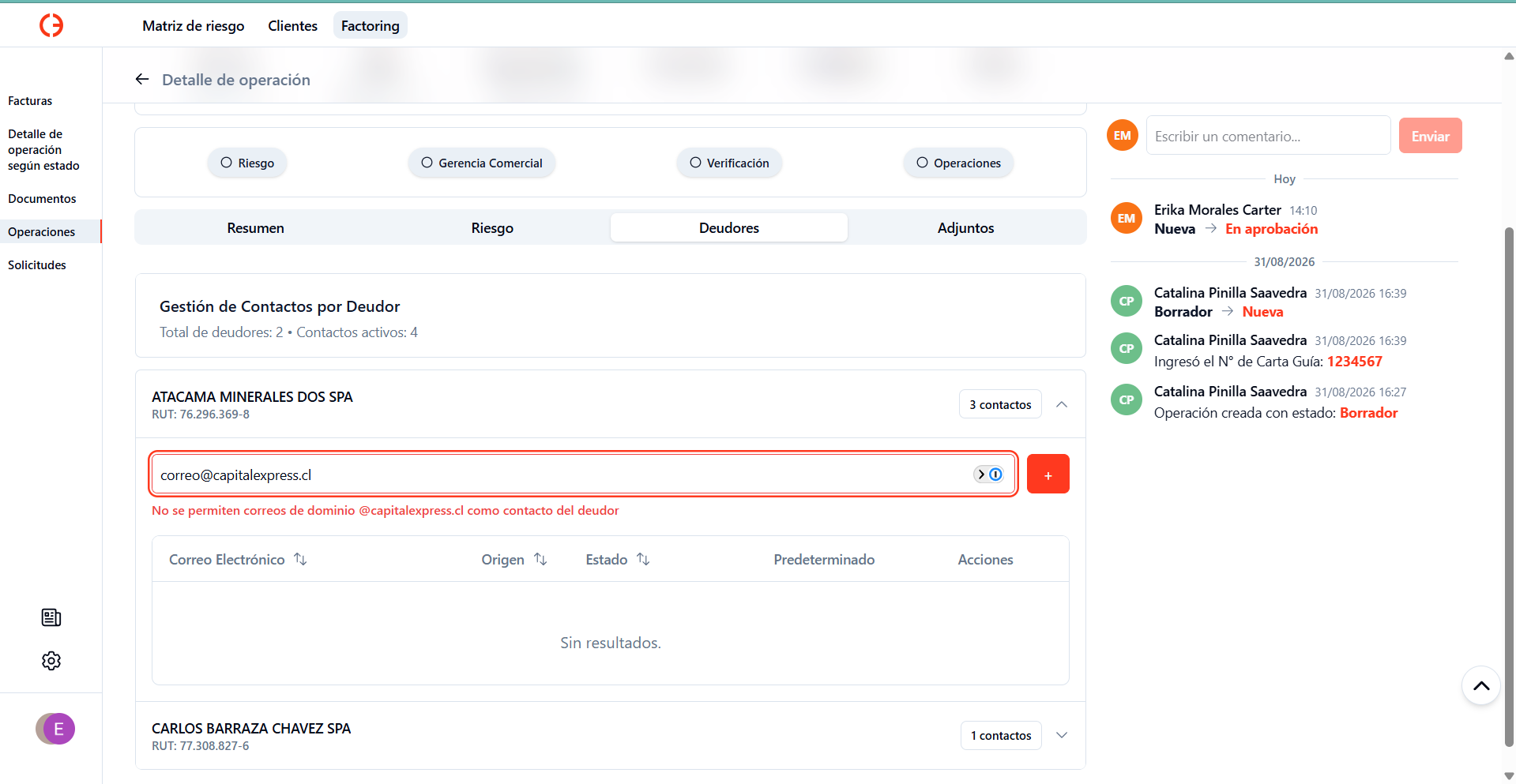Open Solicitudes in the sidebar
The height and width of the screenshot is (784, 1516).
(37, 265)
